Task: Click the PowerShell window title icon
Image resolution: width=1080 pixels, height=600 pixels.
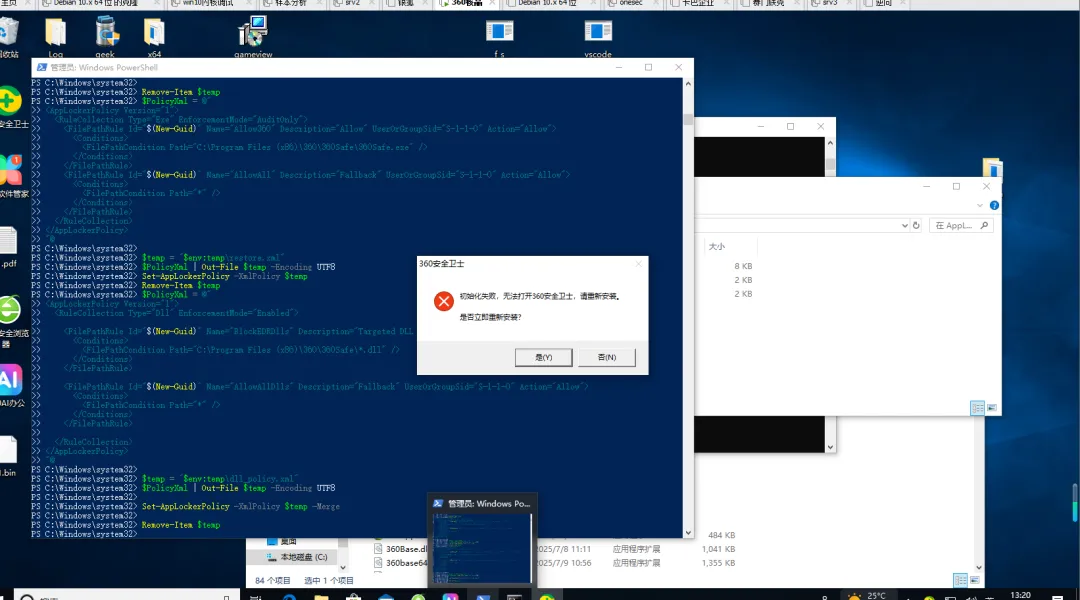Action: (42, 68)
